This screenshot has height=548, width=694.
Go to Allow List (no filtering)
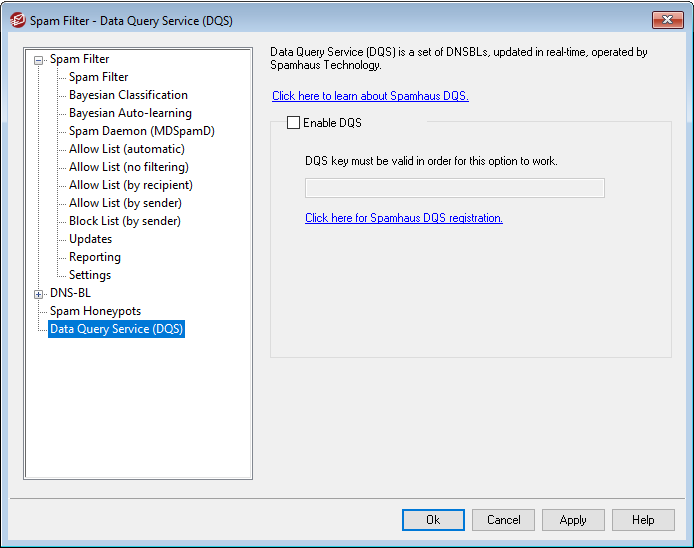(128, 167)
